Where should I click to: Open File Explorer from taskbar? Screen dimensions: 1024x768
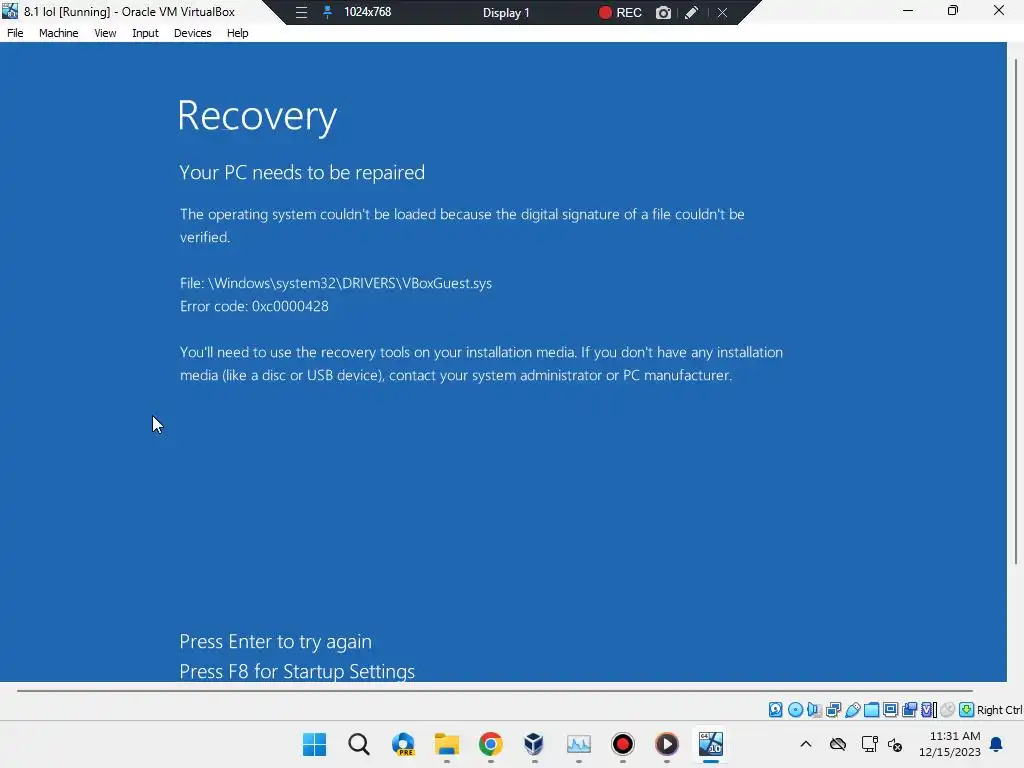[x=447, y=744]
